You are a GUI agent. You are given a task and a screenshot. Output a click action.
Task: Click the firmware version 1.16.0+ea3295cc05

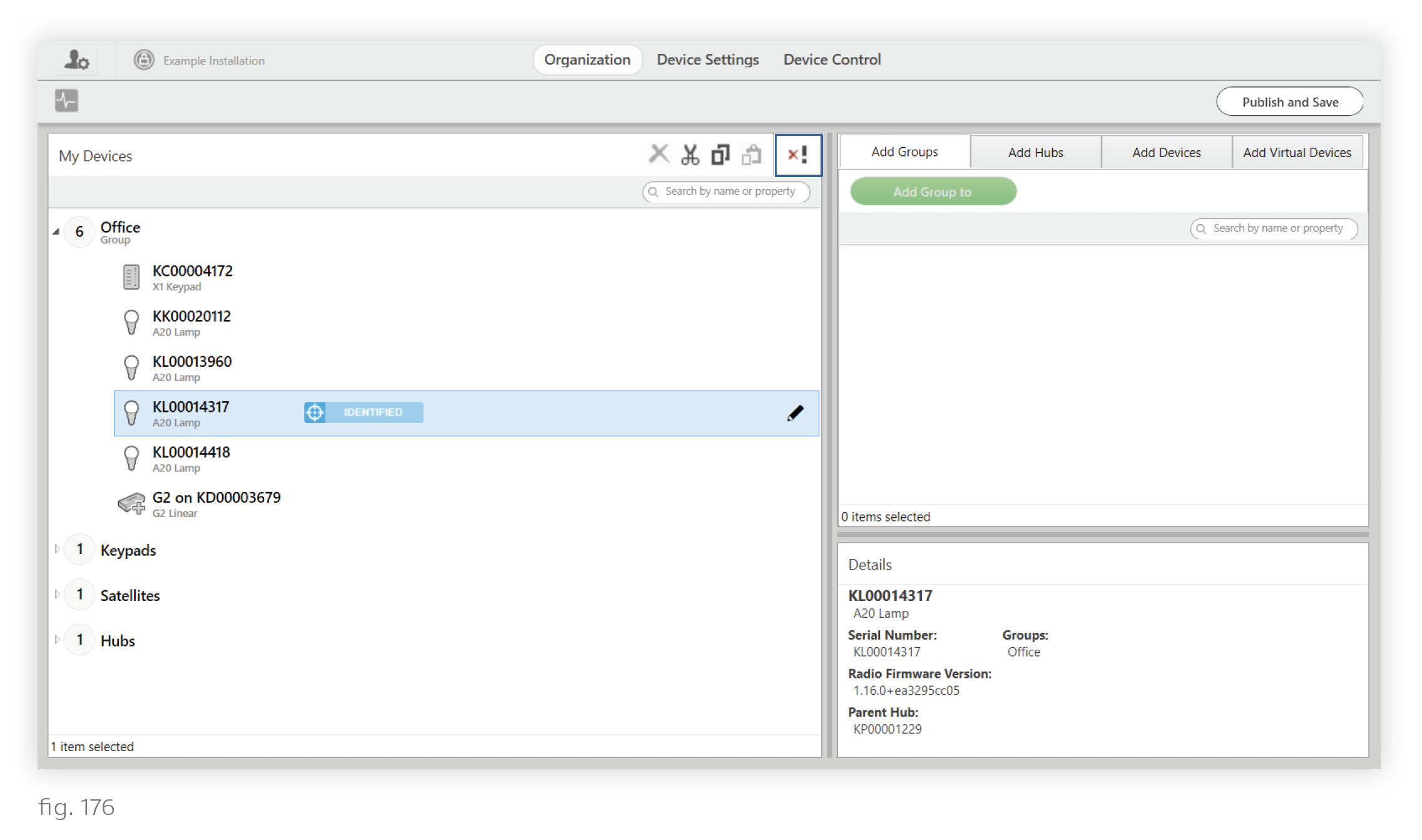point(906,690)
